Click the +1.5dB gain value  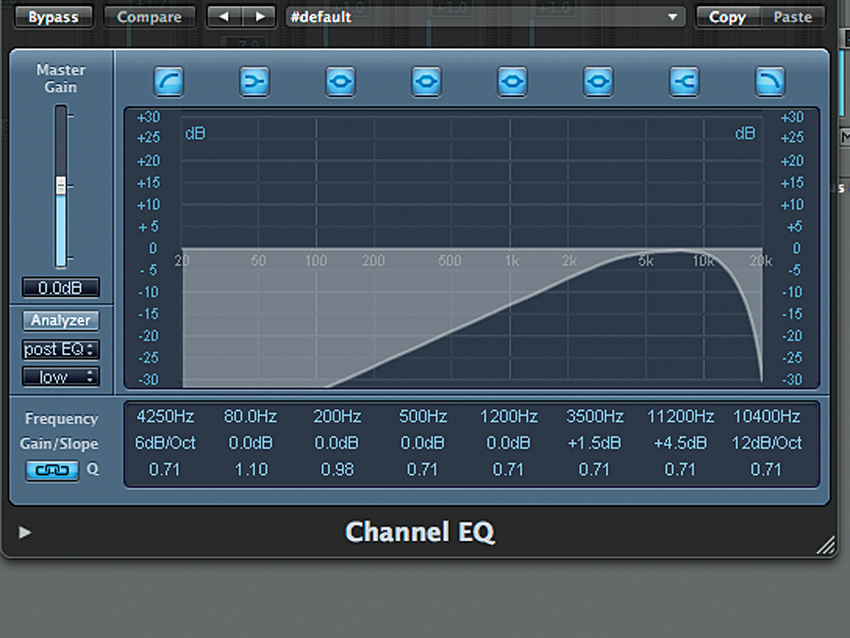tap(594, 443)
